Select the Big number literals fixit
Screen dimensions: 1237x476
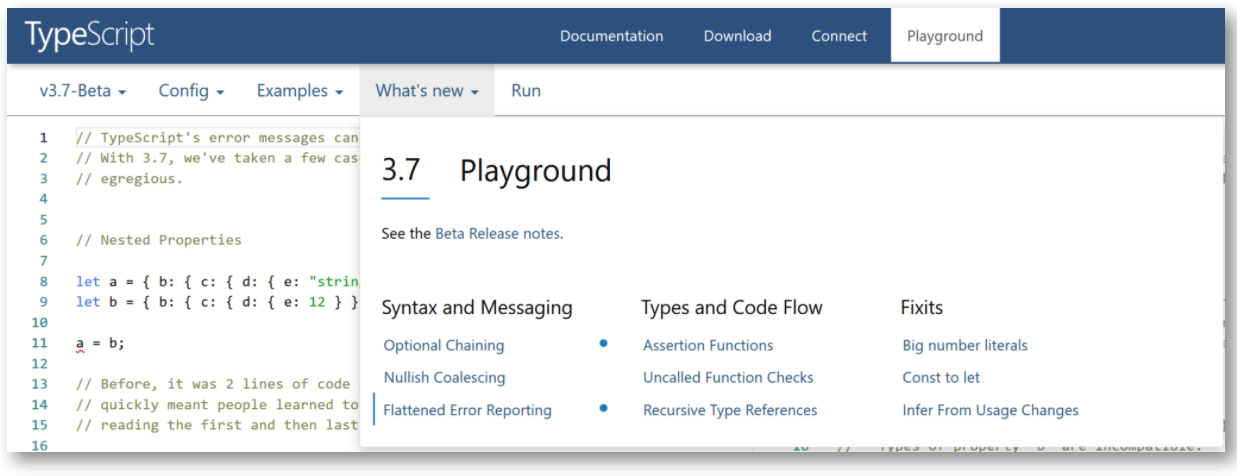(965, 345)
